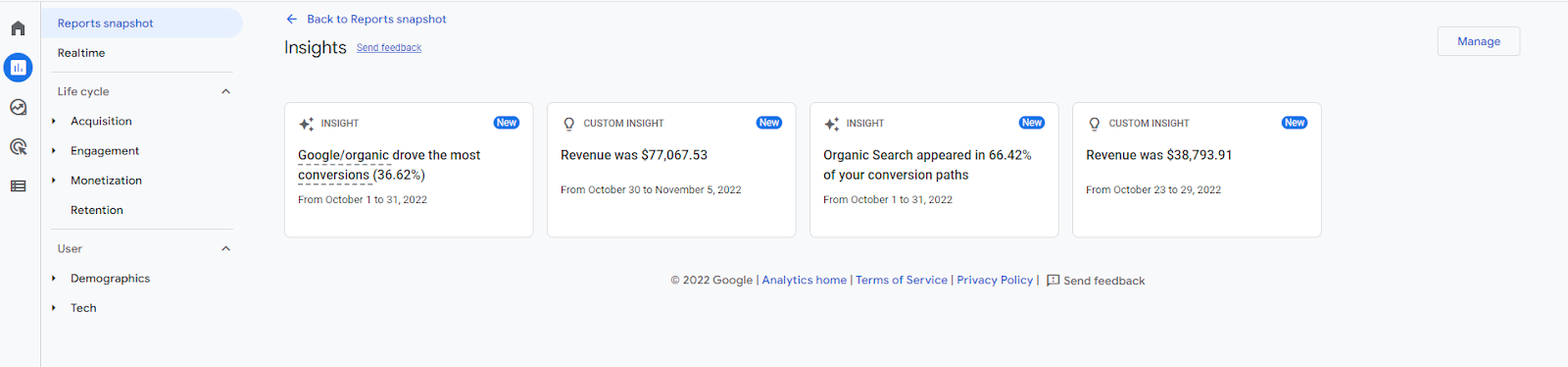Click 'From October 30 to November 5, 2022' text
The width and height of the screenshot is (1568, 367).
click(x=651, y=190)
